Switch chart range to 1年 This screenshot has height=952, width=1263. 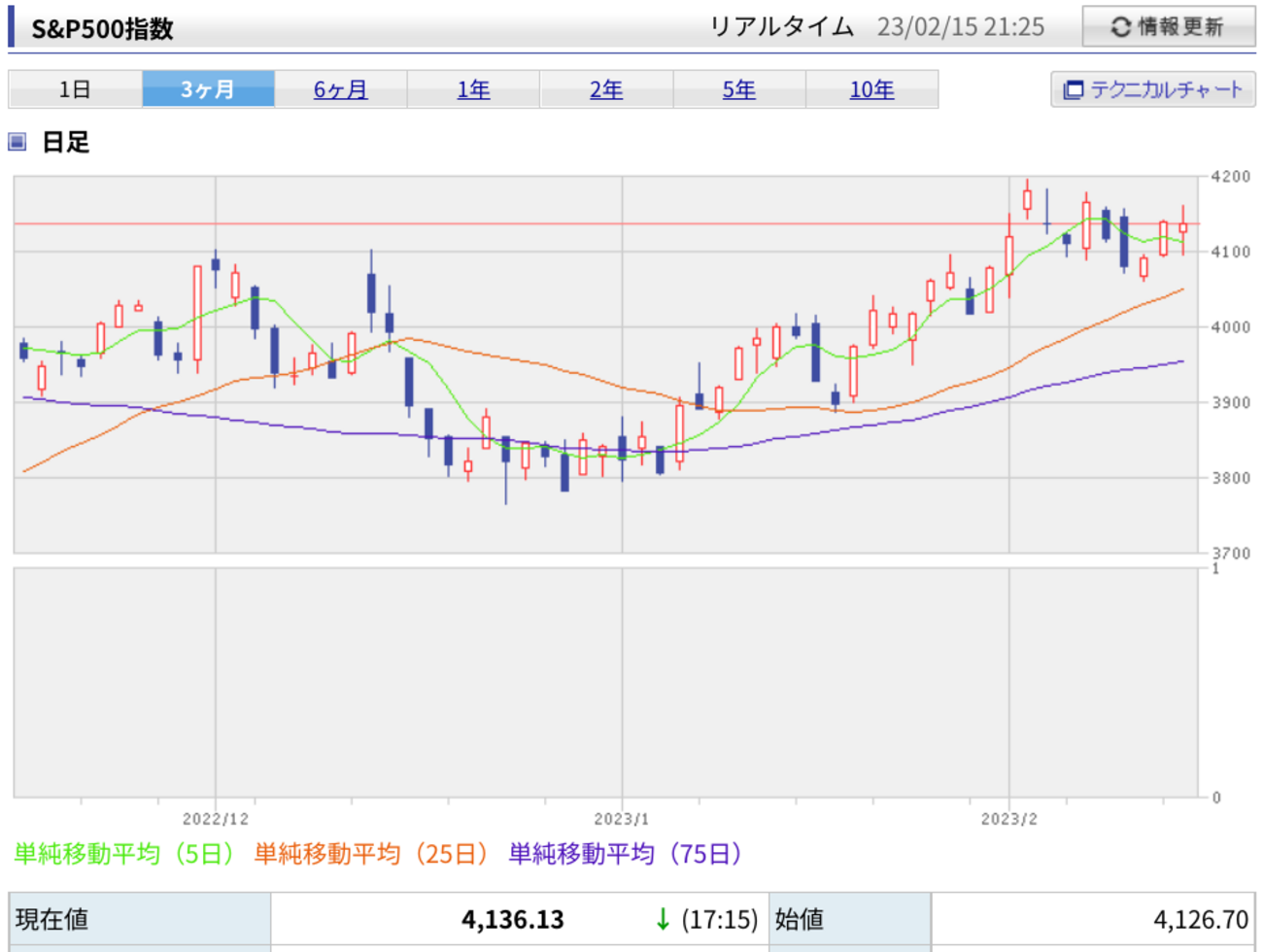tap(473, 89)
